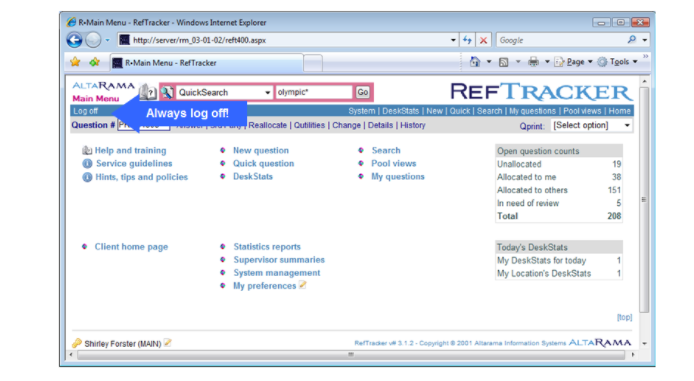This screenshot has width=694, height=381.
Task: Select the R•Main Menu - RefTracker tab
Action: (x=207, y=63)
